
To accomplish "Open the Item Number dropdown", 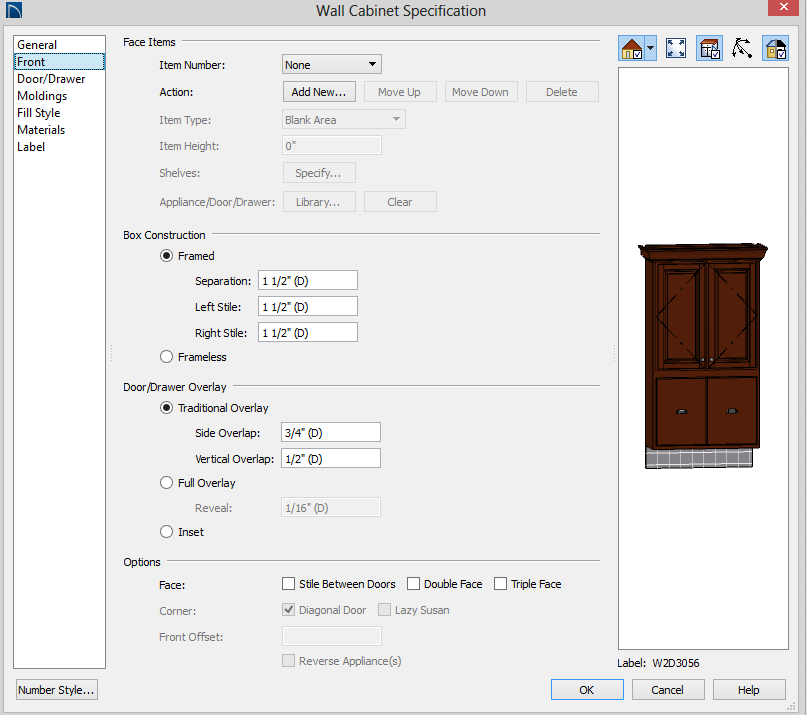I will point(331,65).
